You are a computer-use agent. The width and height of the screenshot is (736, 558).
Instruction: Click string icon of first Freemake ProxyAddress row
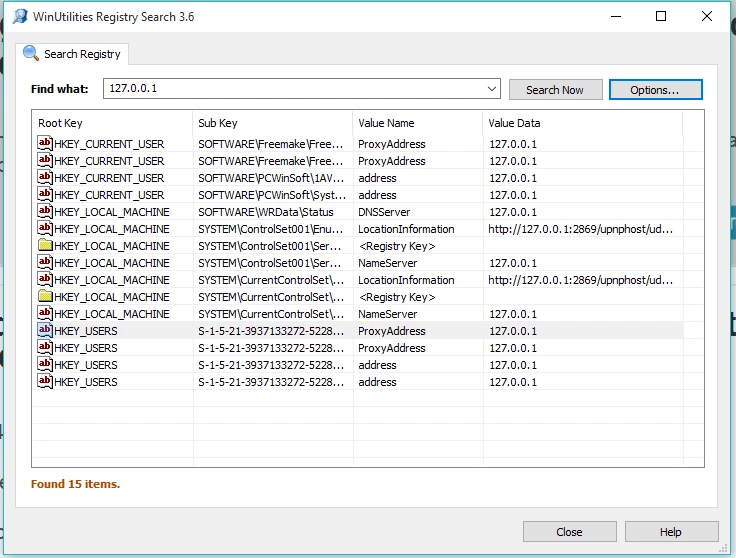(x=45, y=143)
